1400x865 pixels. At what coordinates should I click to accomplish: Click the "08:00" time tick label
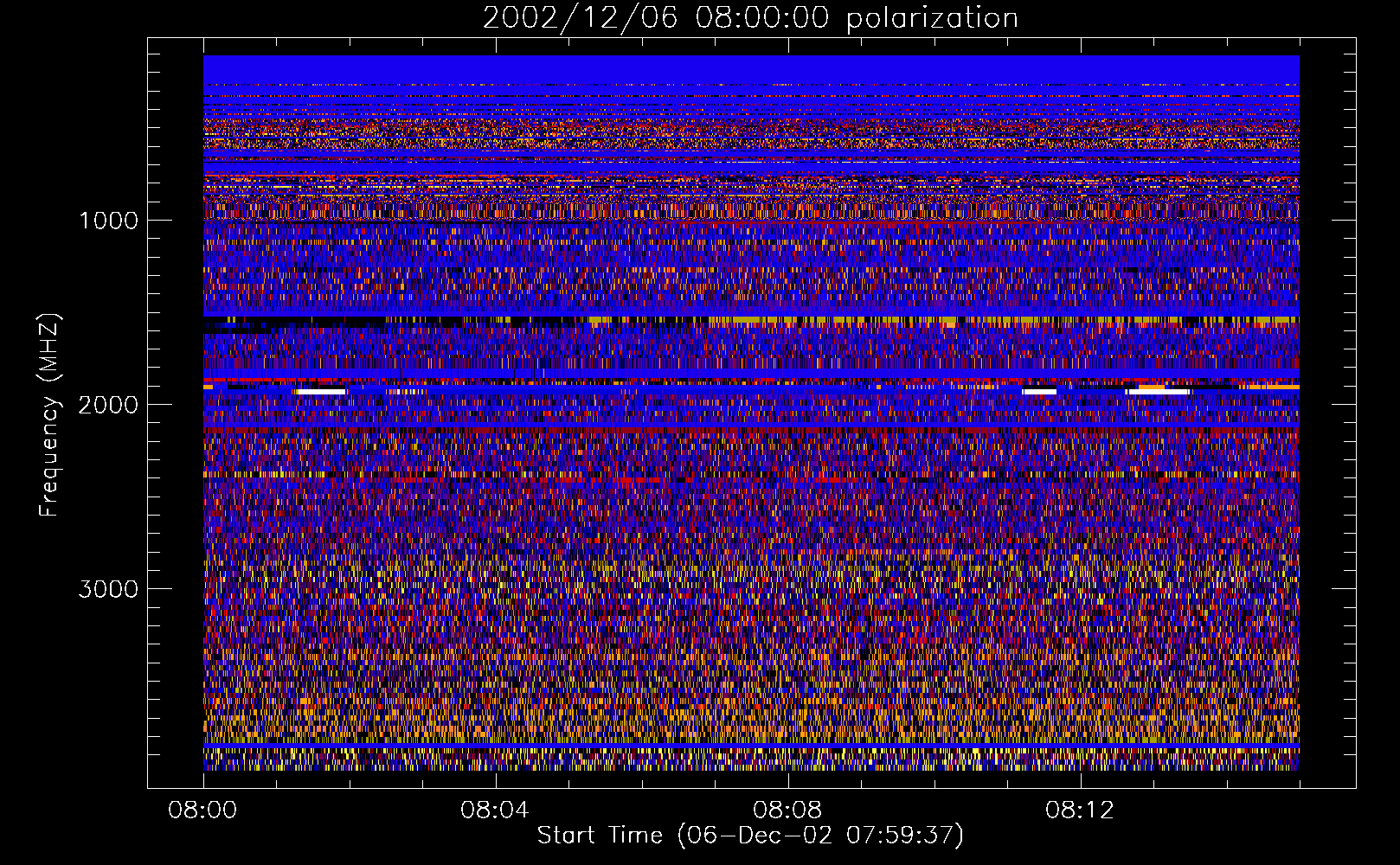(x=203, y=811)
